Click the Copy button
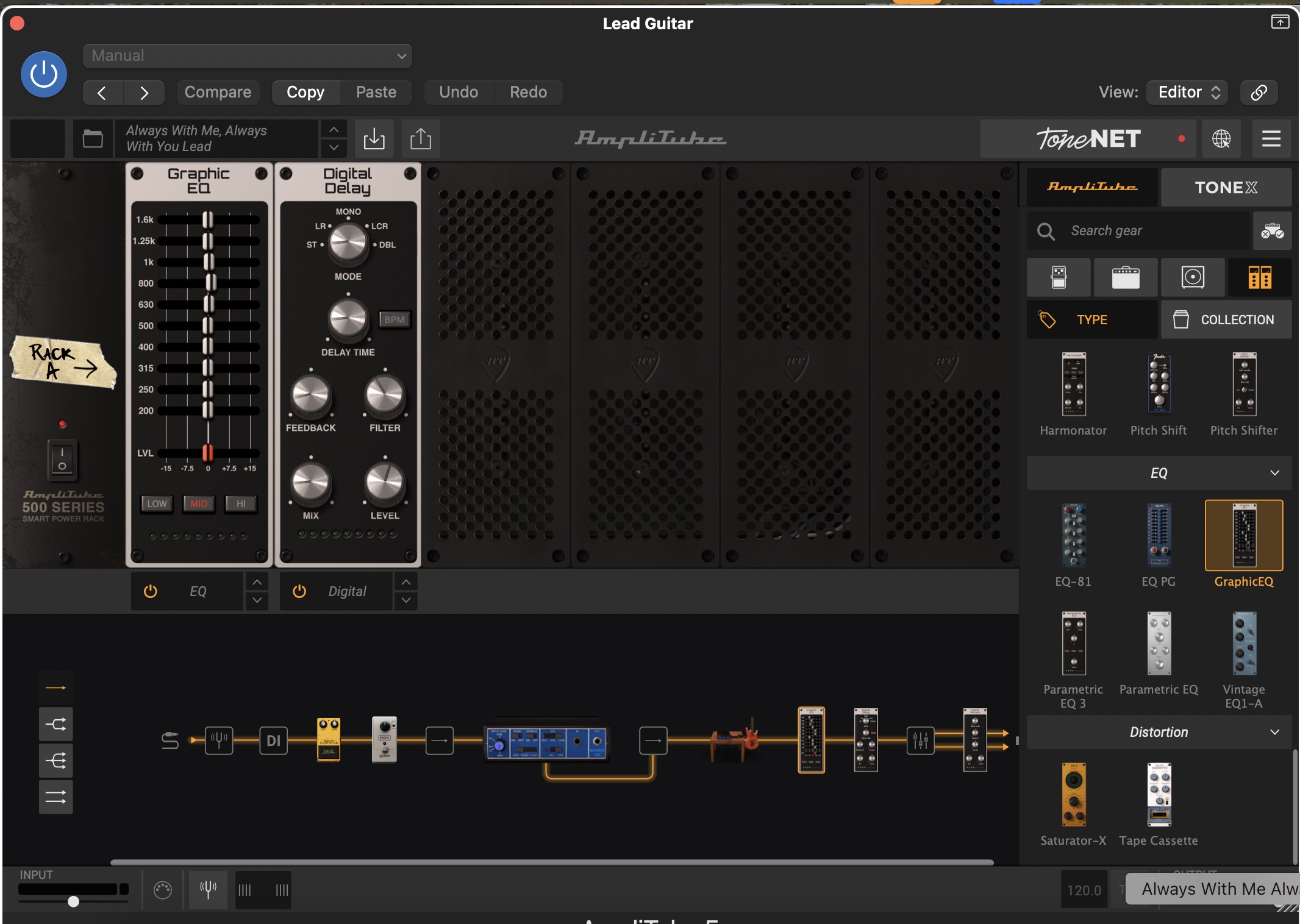 tap(305, 92)
